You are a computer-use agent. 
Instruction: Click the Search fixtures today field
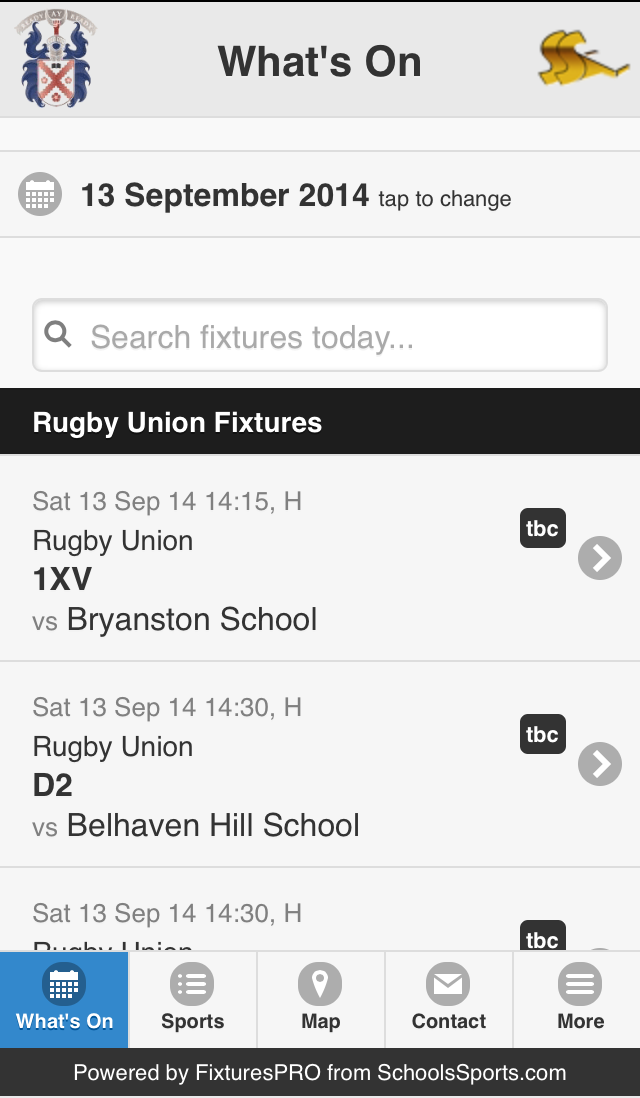(x=340, y=336)
